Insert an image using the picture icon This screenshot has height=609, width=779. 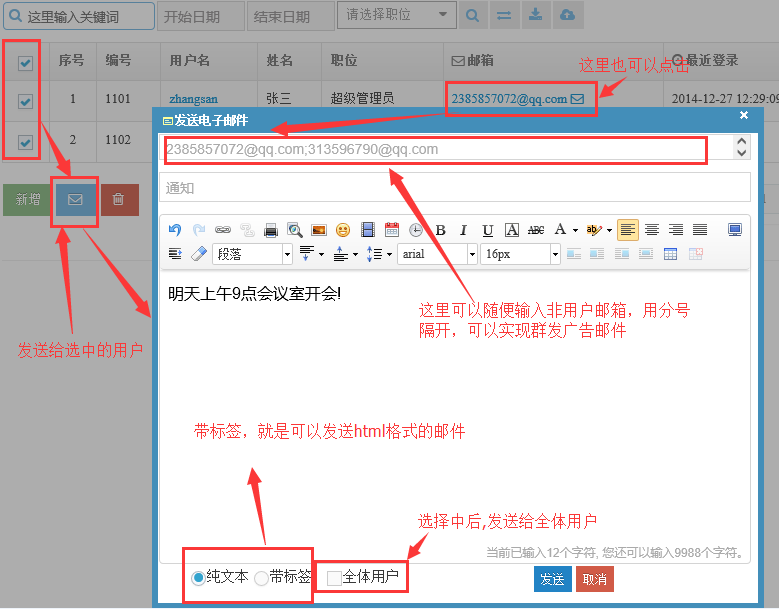318,230
